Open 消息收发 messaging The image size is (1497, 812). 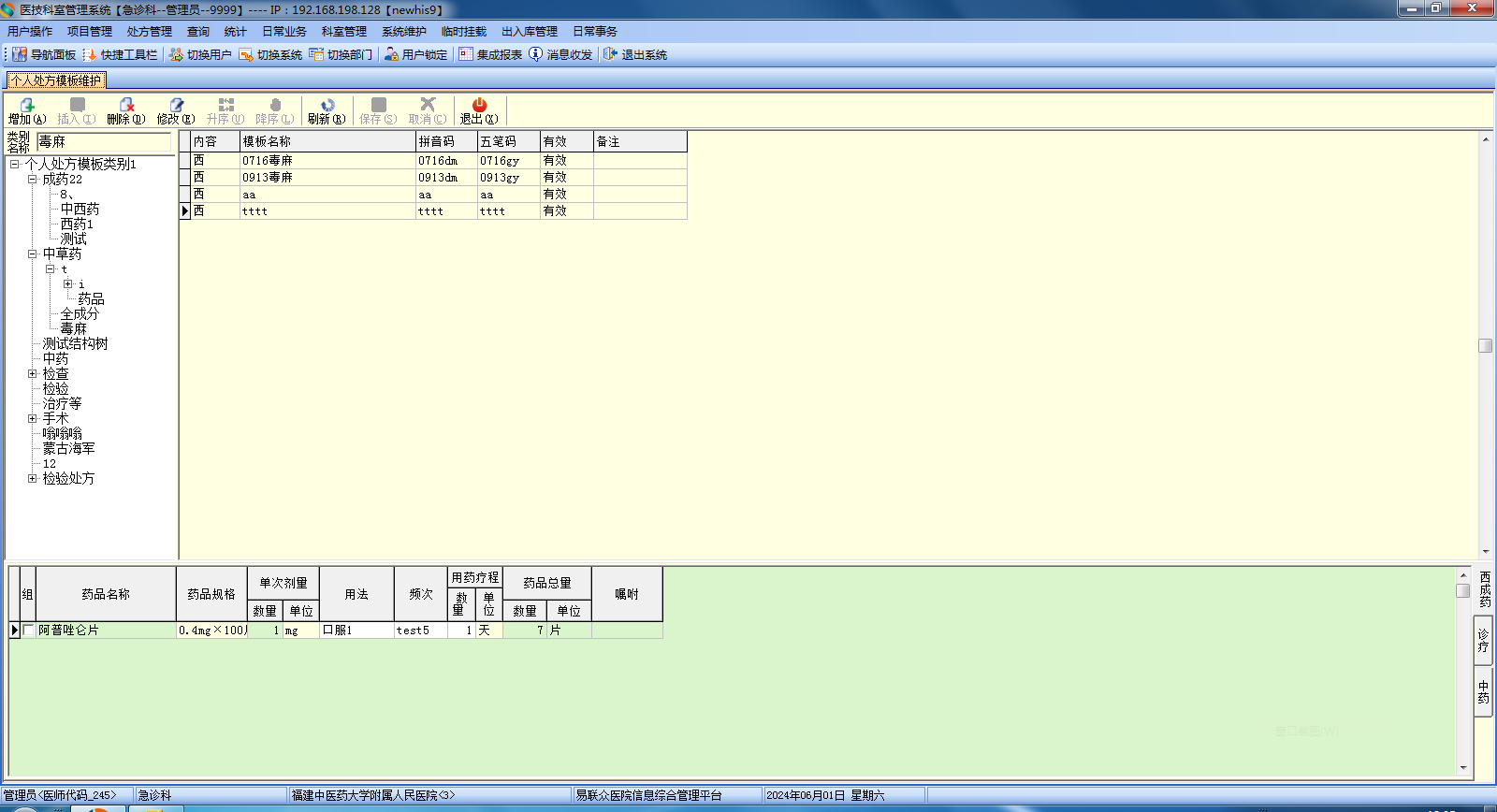560,54
